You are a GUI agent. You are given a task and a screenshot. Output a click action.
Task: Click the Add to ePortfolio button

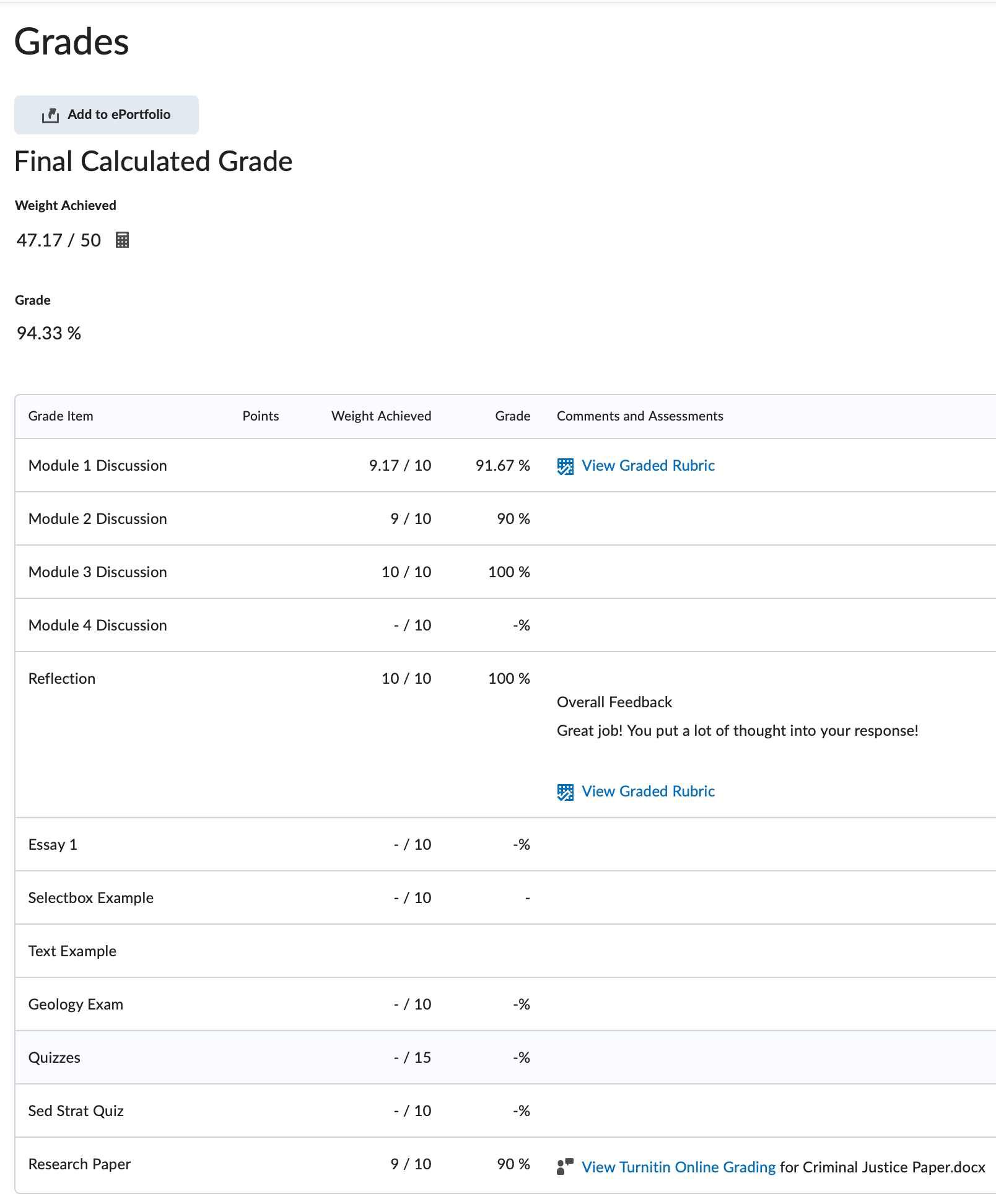(105, 114)
